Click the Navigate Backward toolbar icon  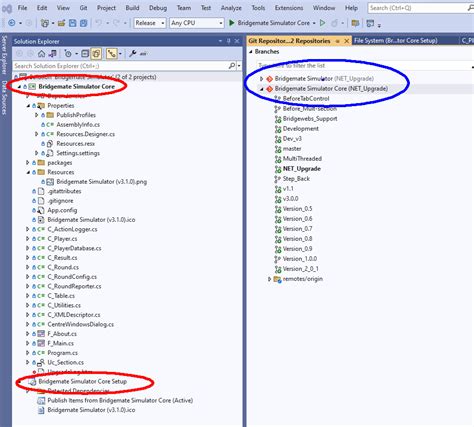(11, 23)
